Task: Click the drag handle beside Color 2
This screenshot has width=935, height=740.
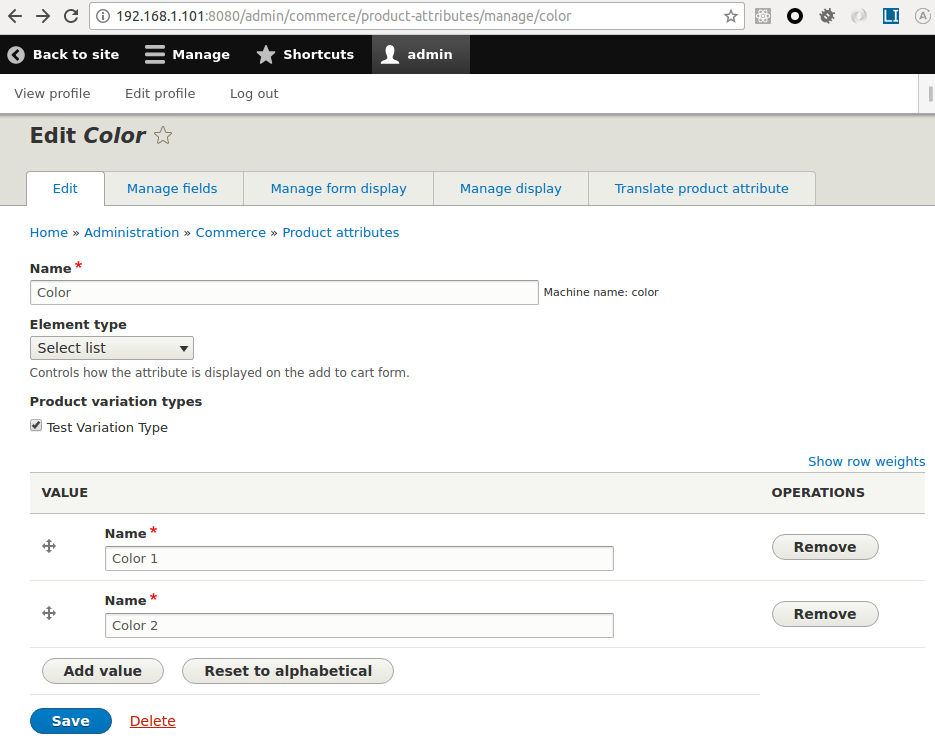Action: (x=48, y=613)
